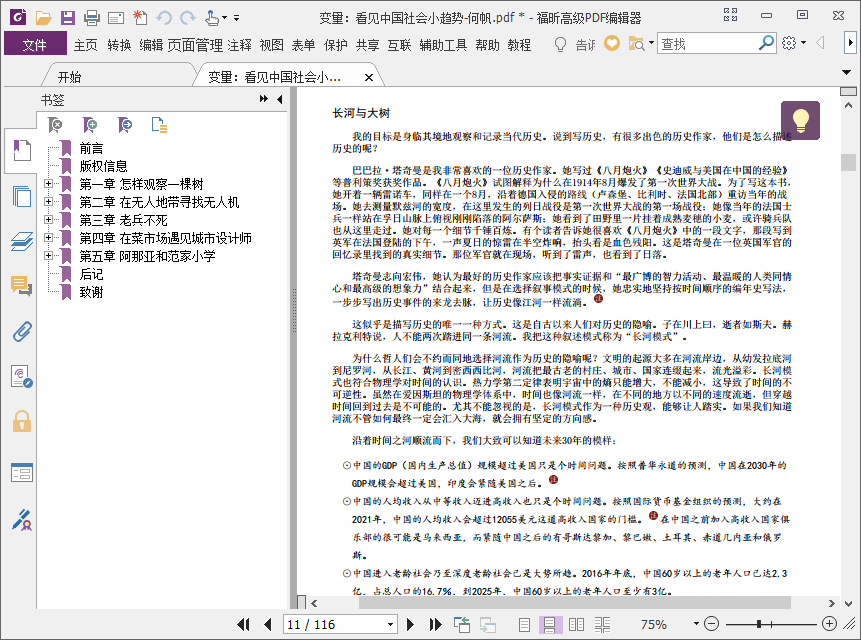Toggle full screen mode in title bar
The width and height of the screenshot is (861, 640).
(730, 15)
